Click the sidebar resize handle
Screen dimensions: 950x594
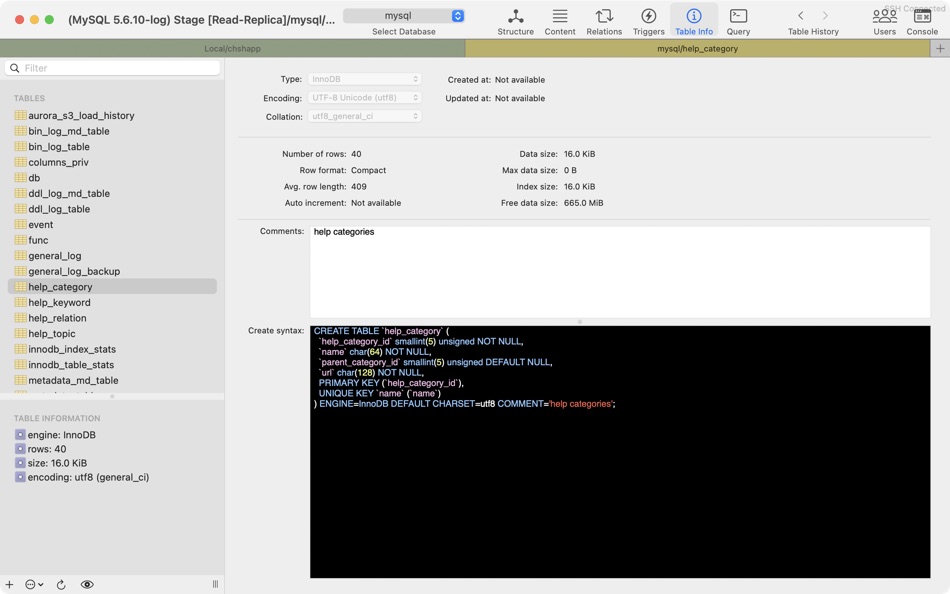click(215, 584)
